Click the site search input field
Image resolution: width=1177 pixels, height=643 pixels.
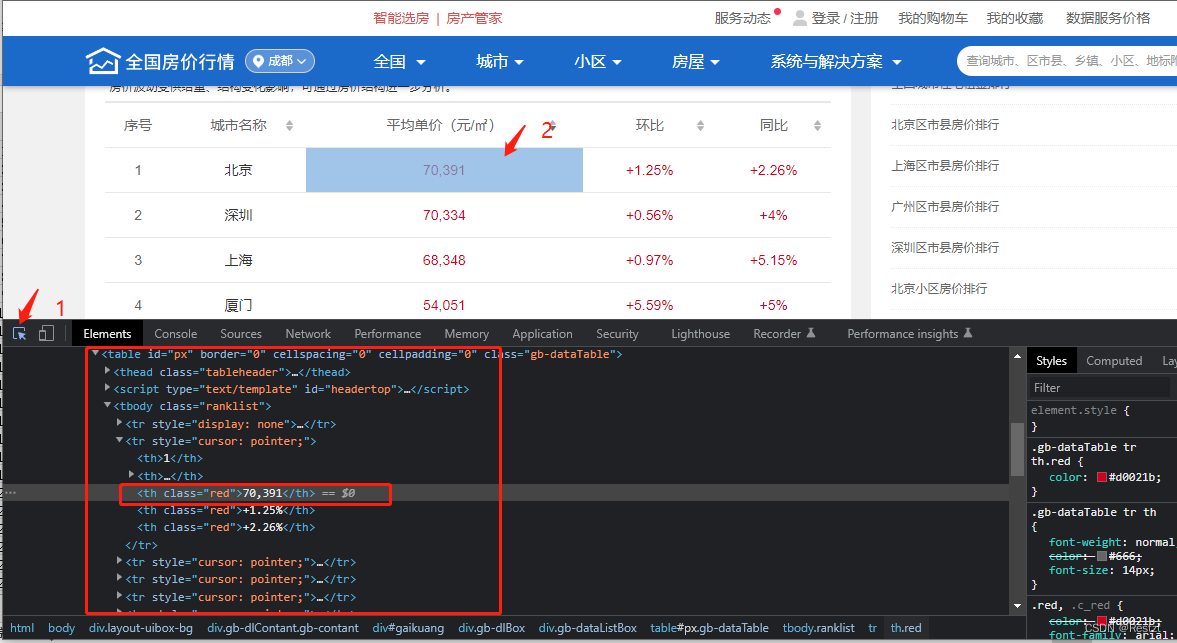[x=1067, y=61]
